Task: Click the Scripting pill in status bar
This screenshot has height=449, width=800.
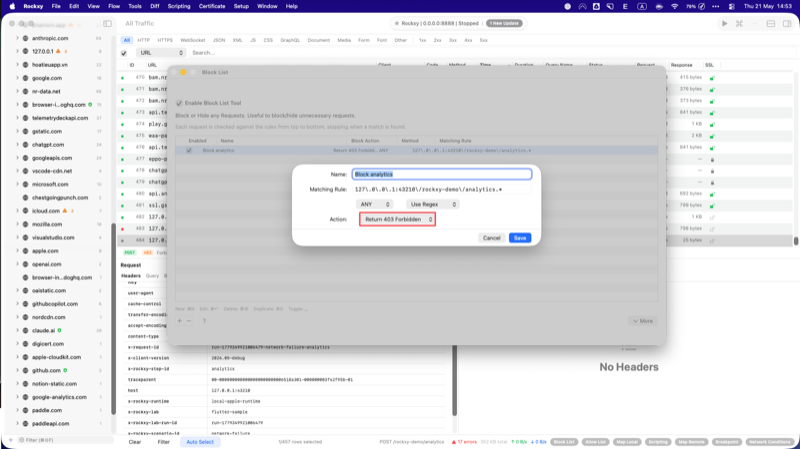Action: [658, 442]
